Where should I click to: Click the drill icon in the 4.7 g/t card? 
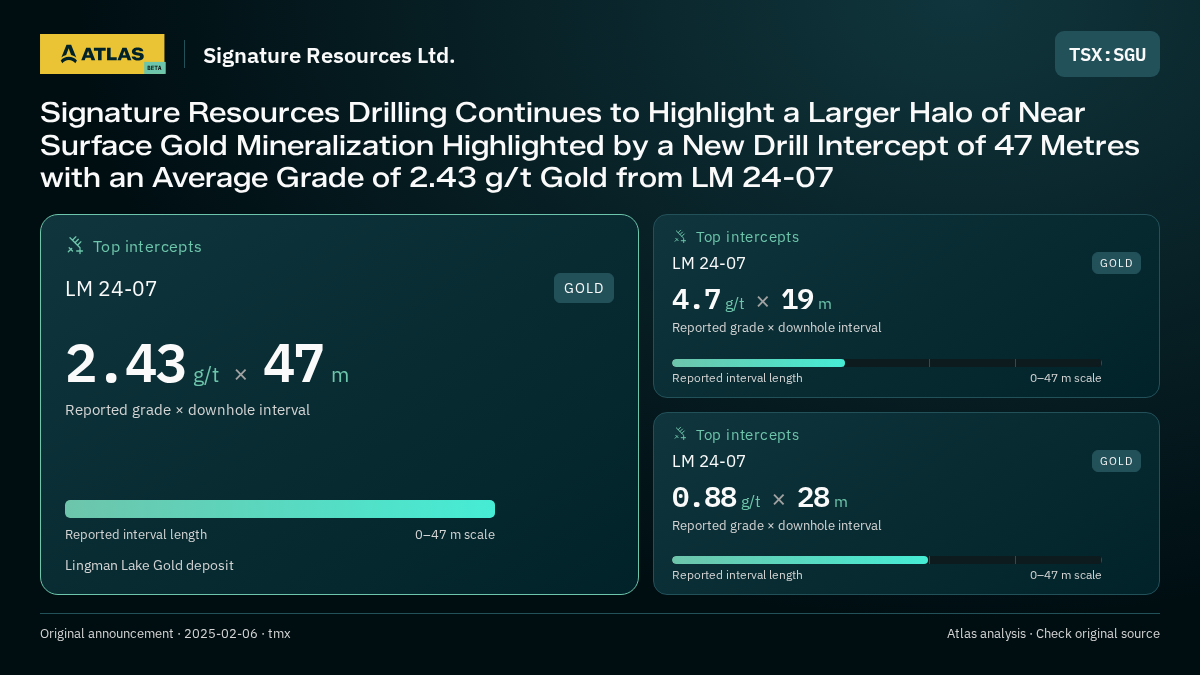680,236
